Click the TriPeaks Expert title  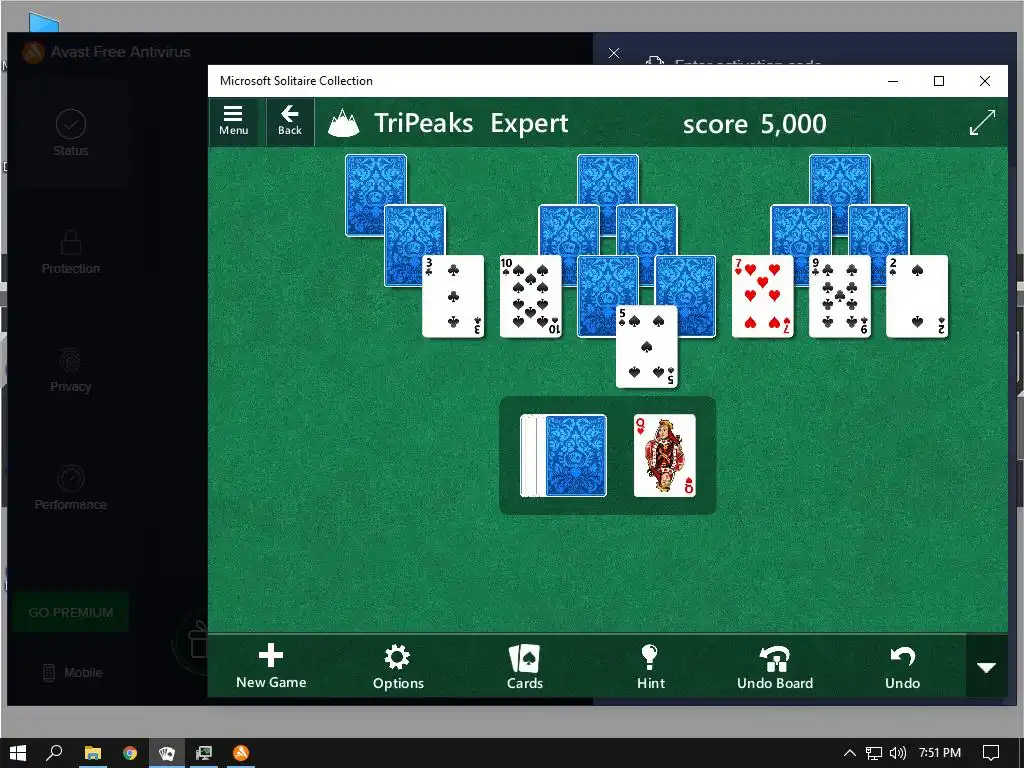coord(471,123)
